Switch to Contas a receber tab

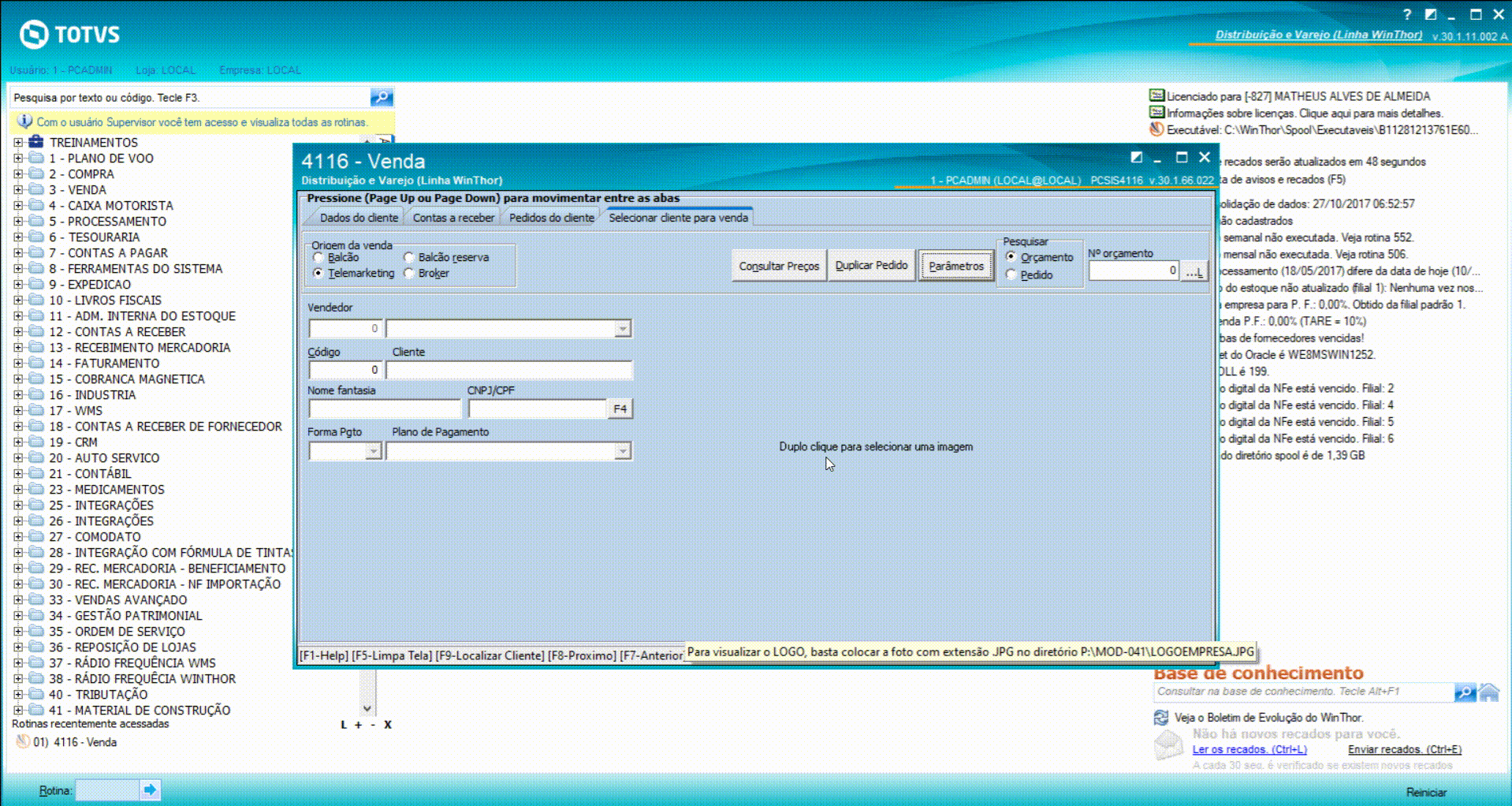(x=453, y=218)
